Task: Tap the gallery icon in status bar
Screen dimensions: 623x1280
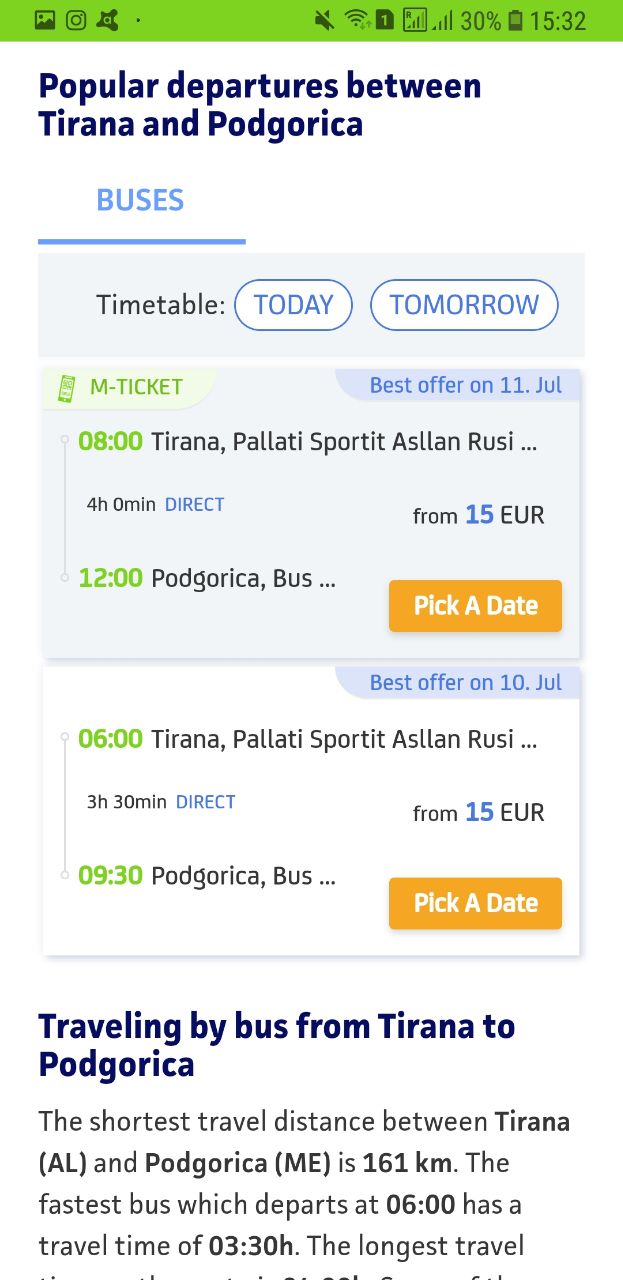Action: 45,20
